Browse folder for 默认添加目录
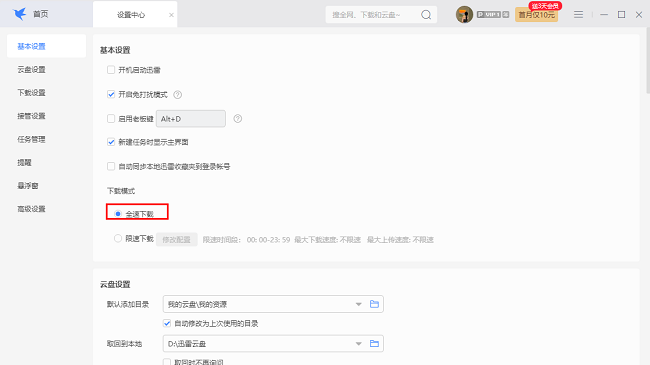Screen dimensions: 650x365 click(x=374, y=304)
